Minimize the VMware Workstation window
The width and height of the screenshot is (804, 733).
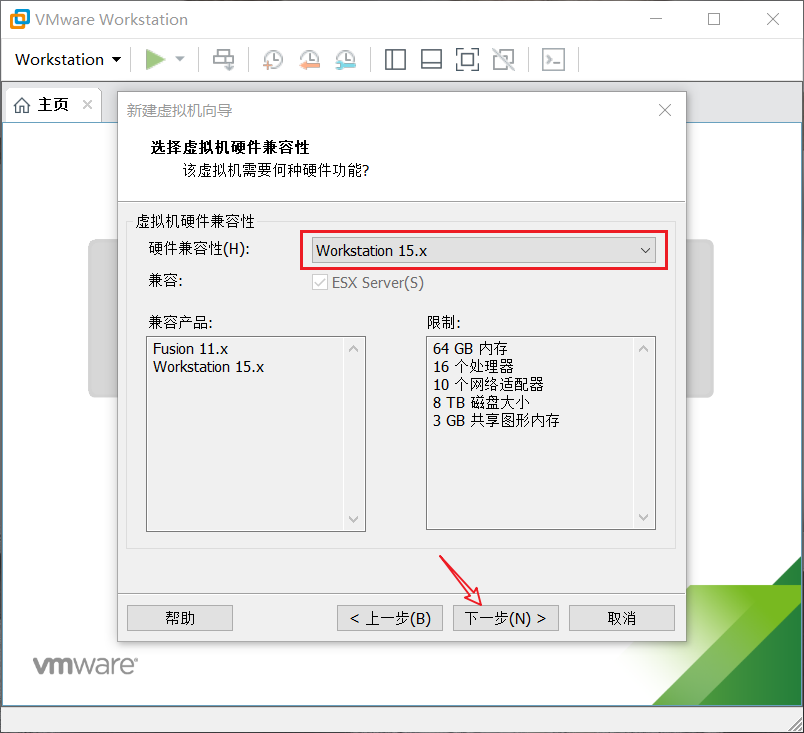pos(656,19)
